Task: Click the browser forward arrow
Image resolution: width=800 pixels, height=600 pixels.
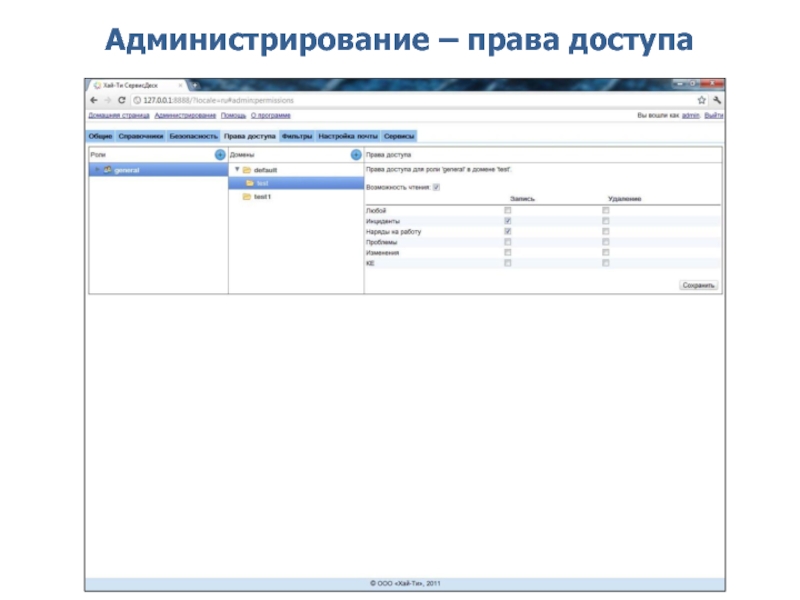Action: [x=107, y=100]
